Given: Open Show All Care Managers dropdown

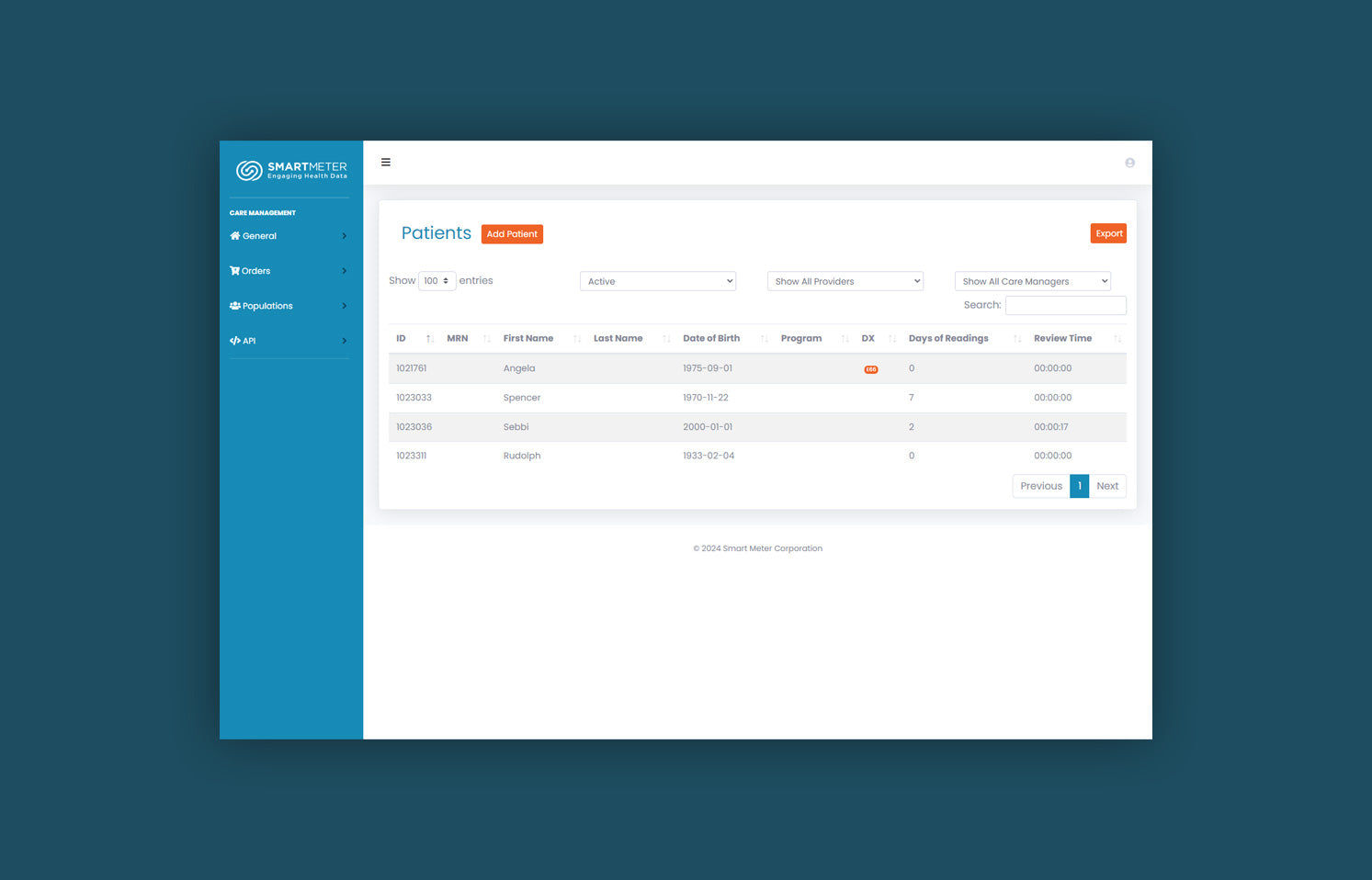Looking at the screenshot, I should point(1032,281).
